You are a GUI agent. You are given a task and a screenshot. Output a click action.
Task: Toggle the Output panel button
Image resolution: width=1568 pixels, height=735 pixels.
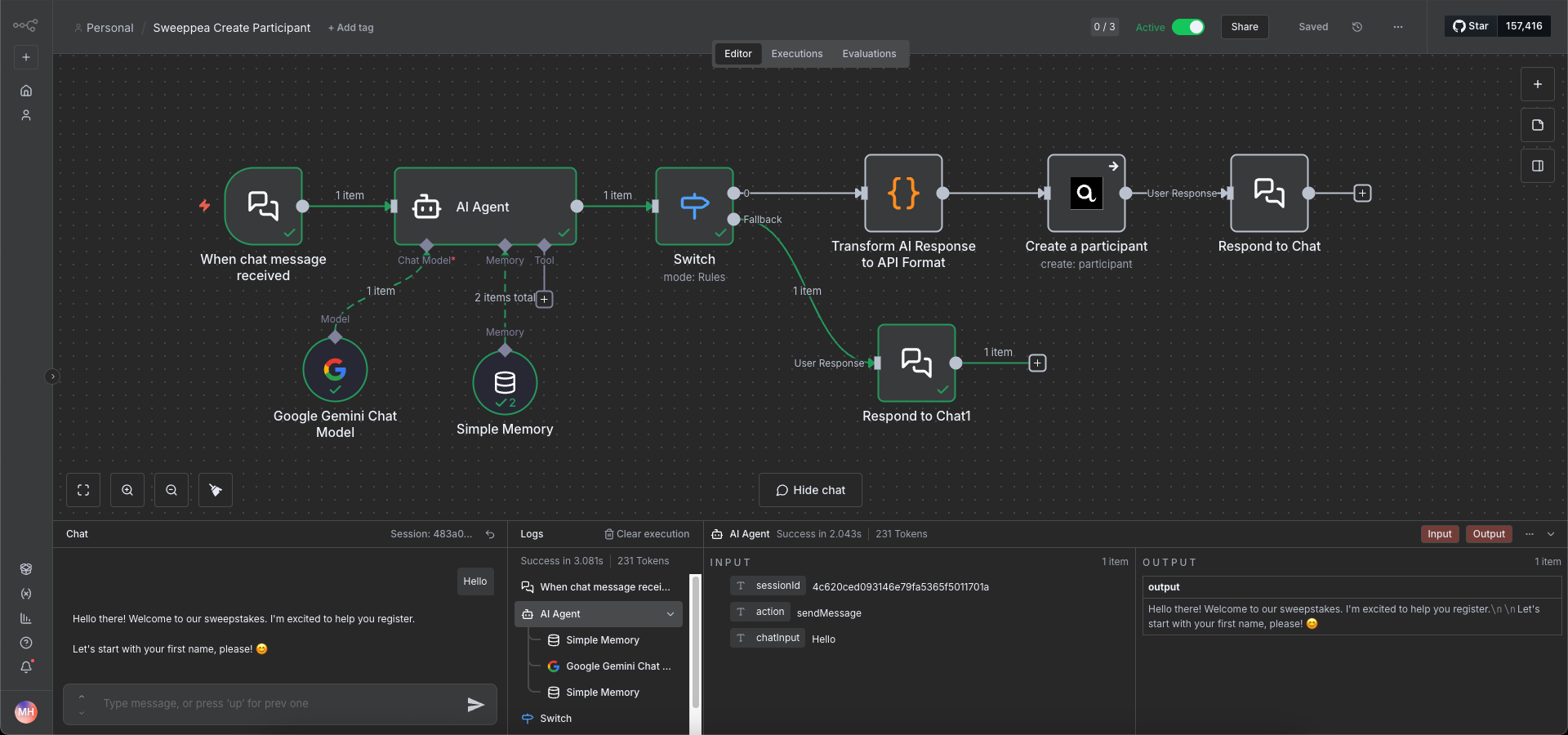[x=1489, y=534]
